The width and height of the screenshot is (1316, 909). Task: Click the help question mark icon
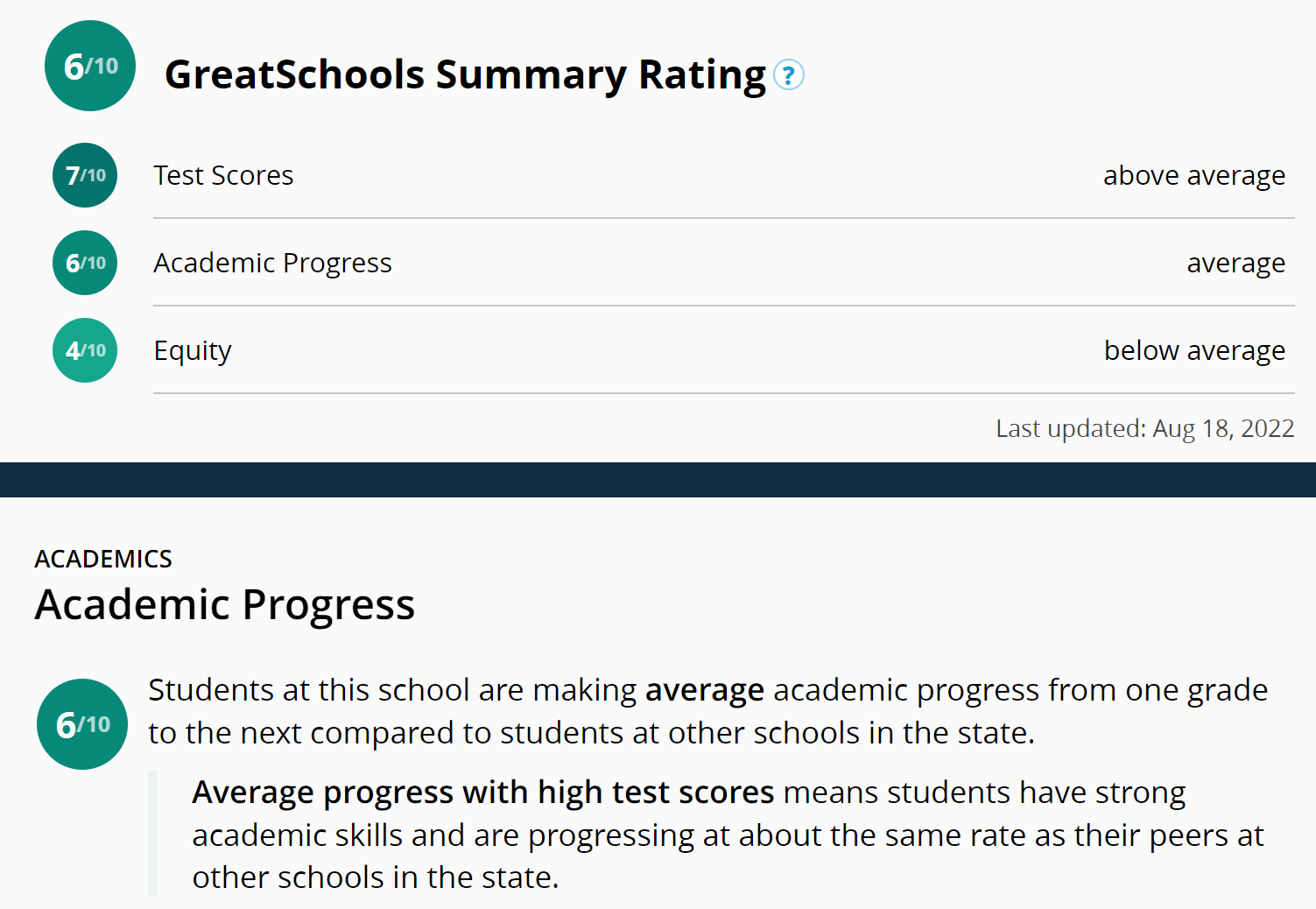point(788,75)
